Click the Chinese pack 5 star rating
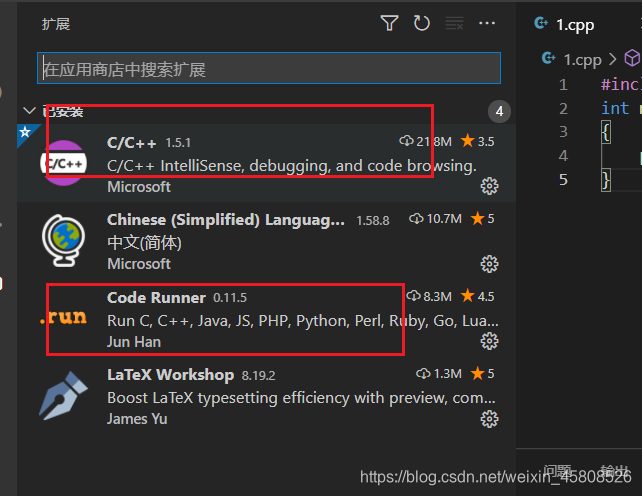The height and width of the screenshot is (496, 642). click(x=482, y=219)
